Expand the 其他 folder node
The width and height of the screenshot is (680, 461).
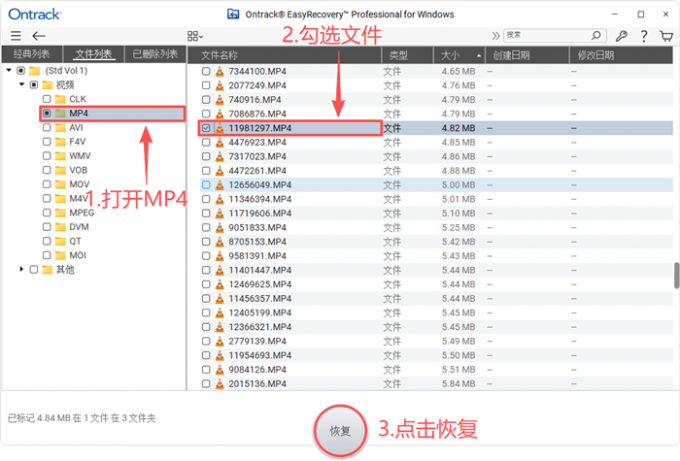click(x=22, y=269)
